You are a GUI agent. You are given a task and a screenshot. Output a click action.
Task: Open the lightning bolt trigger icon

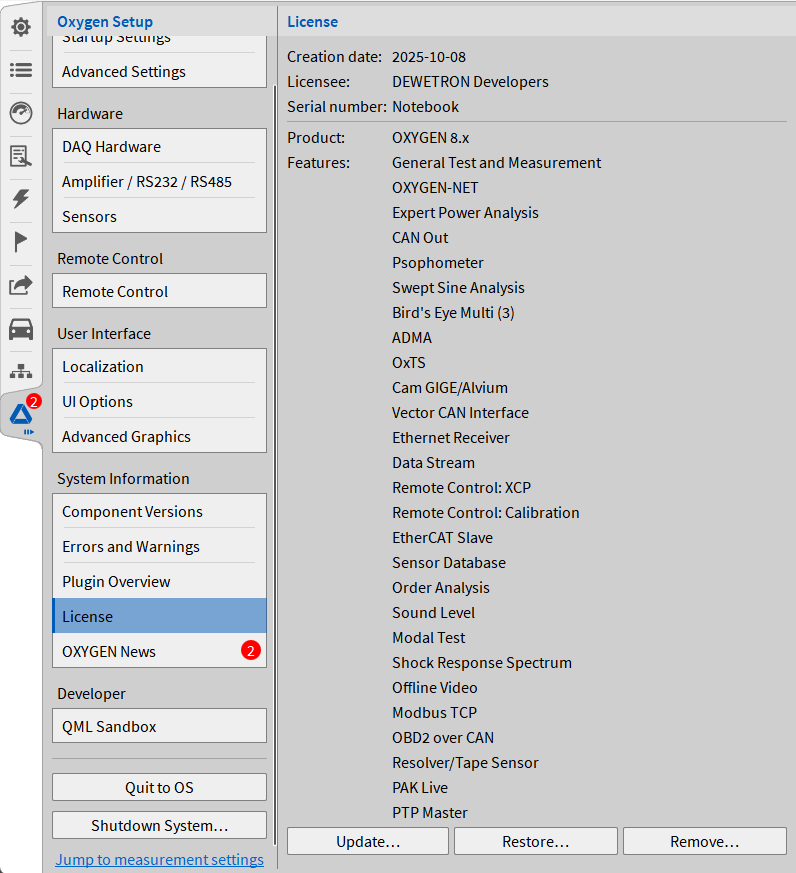click(x=21, y=199)
